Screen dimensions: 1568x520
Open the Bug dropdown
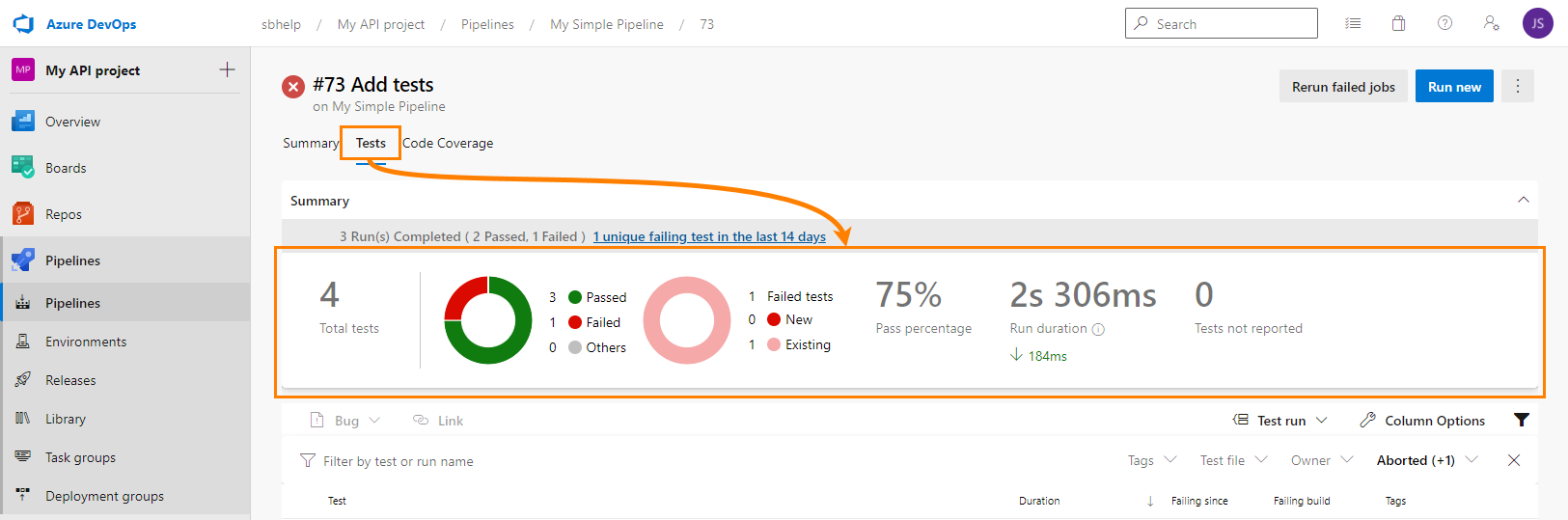coord(344,421)
